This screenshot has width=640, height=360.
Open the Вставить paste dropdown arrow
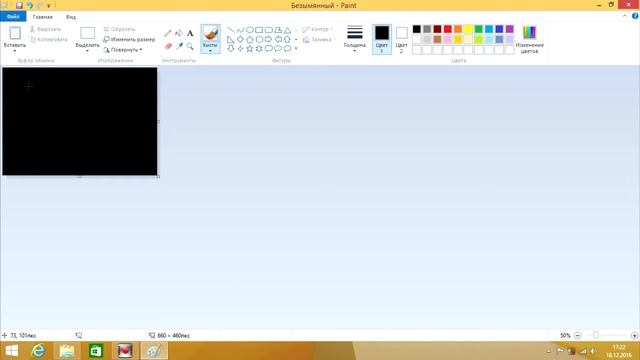coord(15,51)
